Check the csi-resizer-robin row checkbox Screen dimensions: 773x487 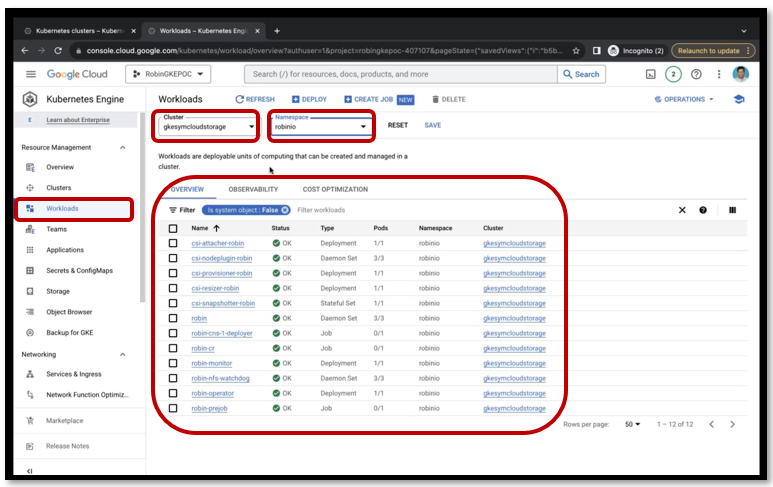(173, 288)
